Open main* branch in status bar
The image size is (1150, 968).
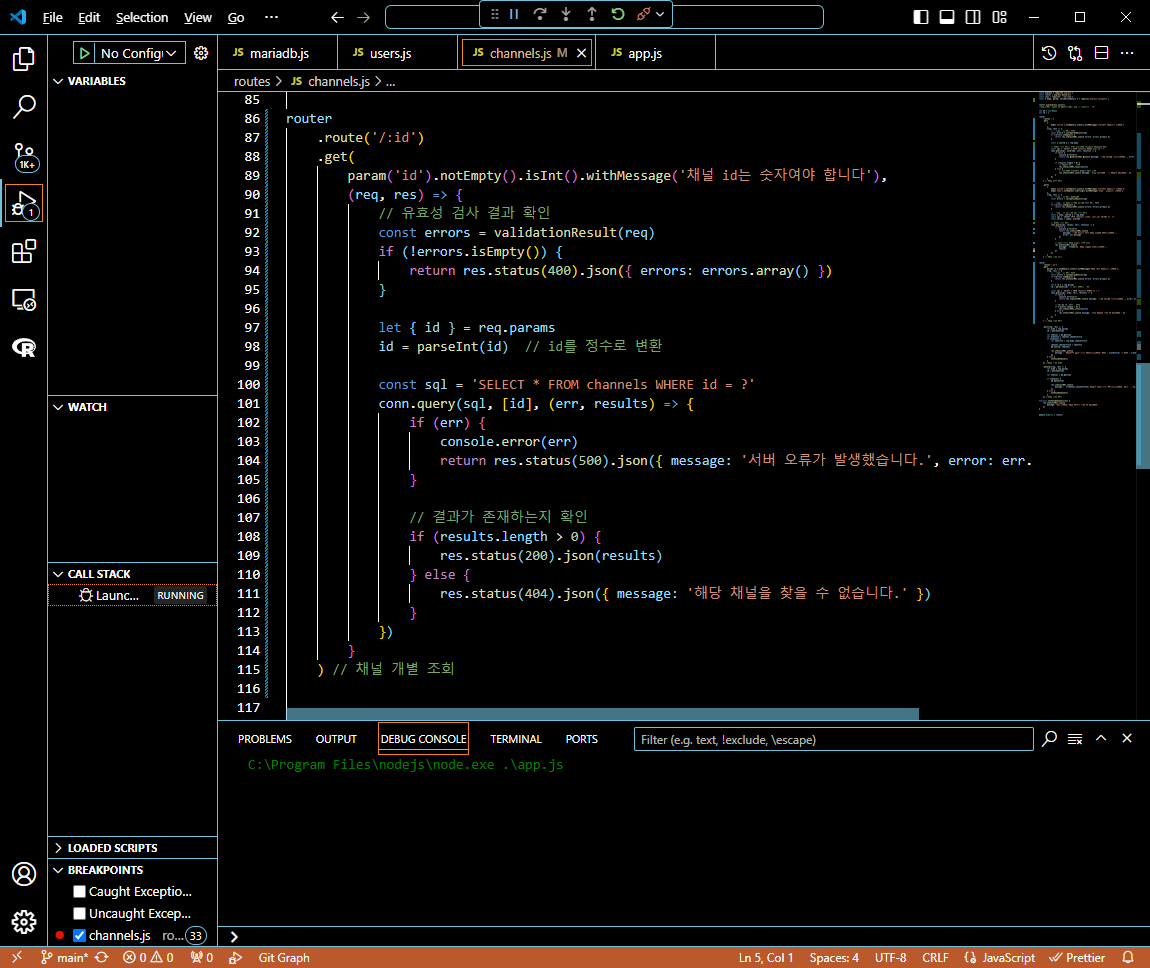click(x=65, y=958)
